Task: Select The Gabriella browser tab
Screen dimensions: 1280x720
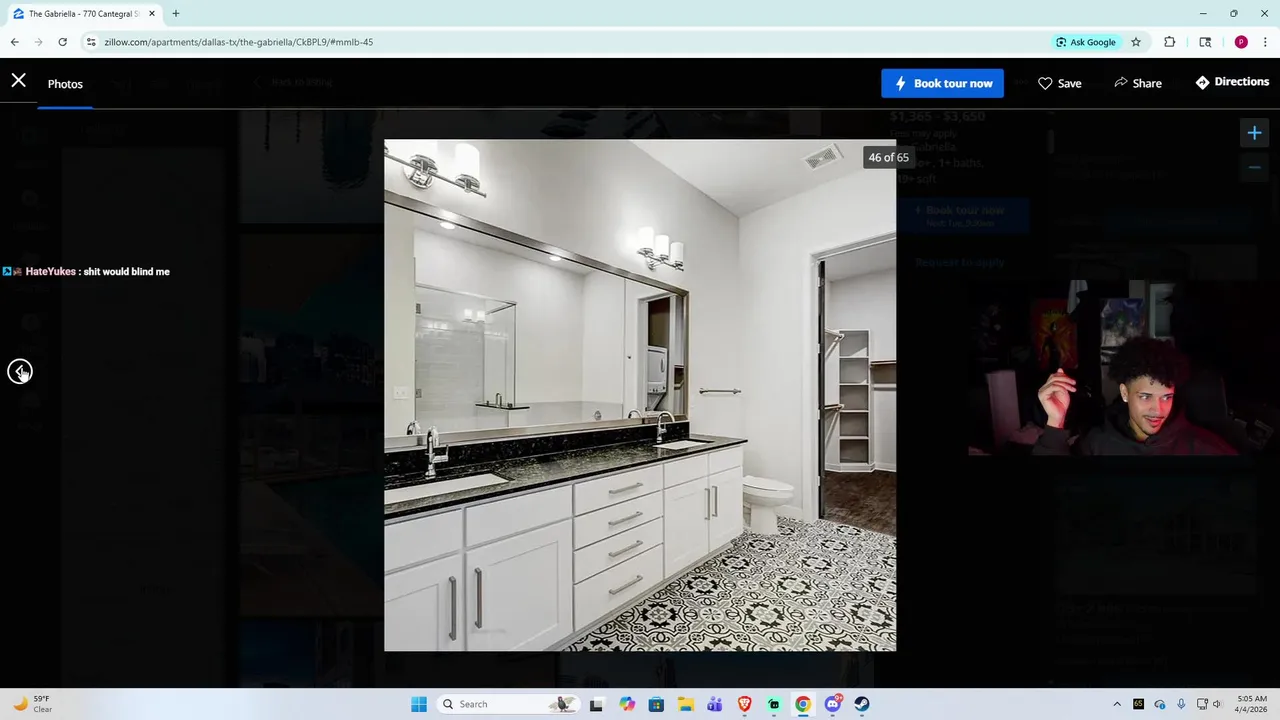Action: [x=83, y=14]
